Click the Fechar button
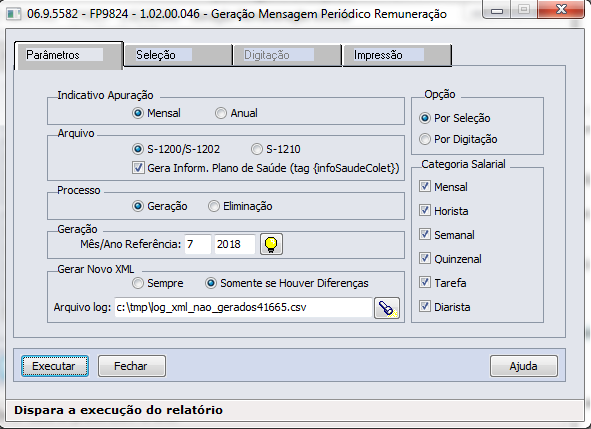The height and width of the screenshot is (429, 591). (x=132, y=366)
